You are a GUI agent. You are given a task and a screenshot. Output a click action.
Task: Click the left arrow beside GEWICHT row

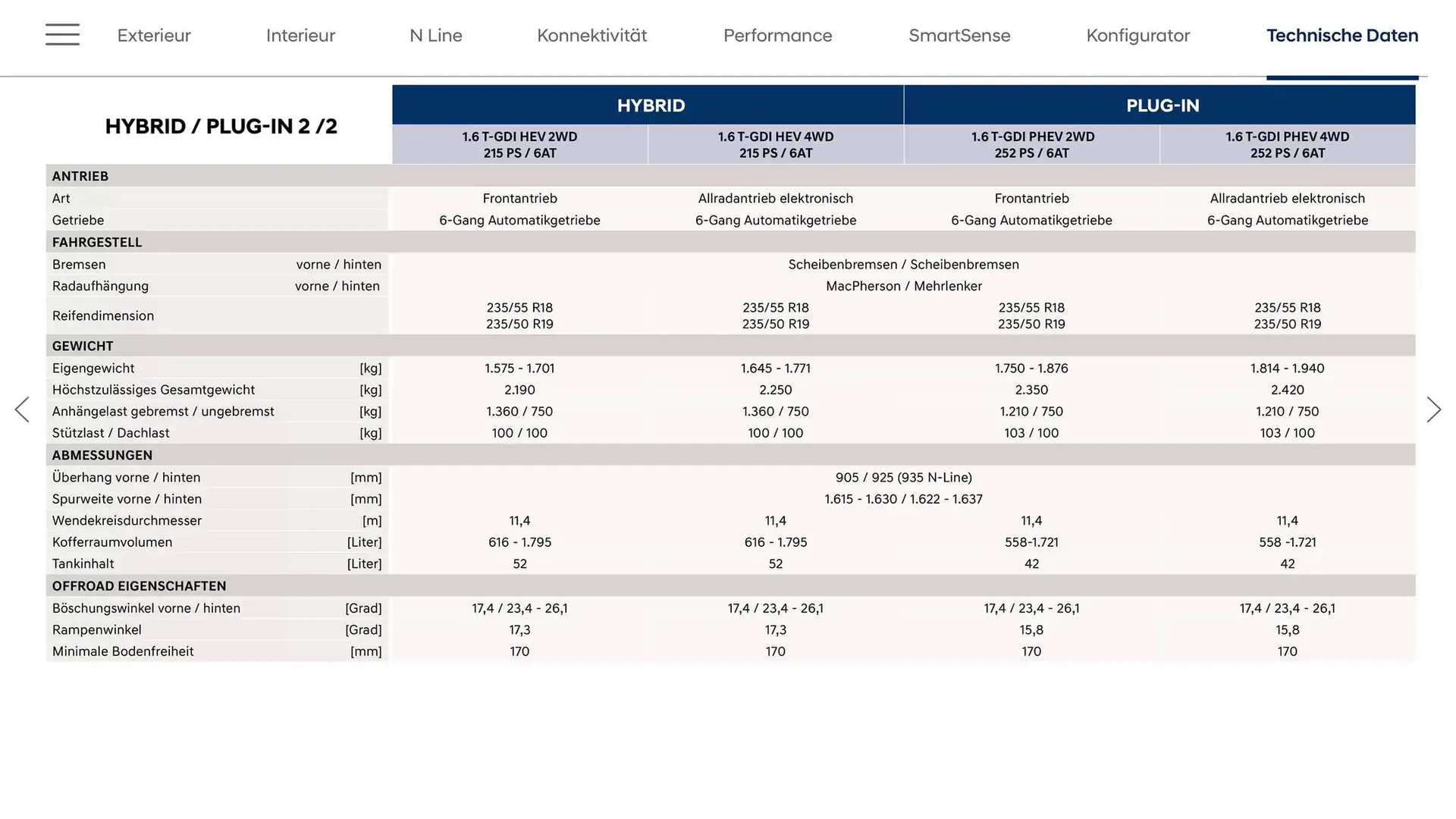23,409
